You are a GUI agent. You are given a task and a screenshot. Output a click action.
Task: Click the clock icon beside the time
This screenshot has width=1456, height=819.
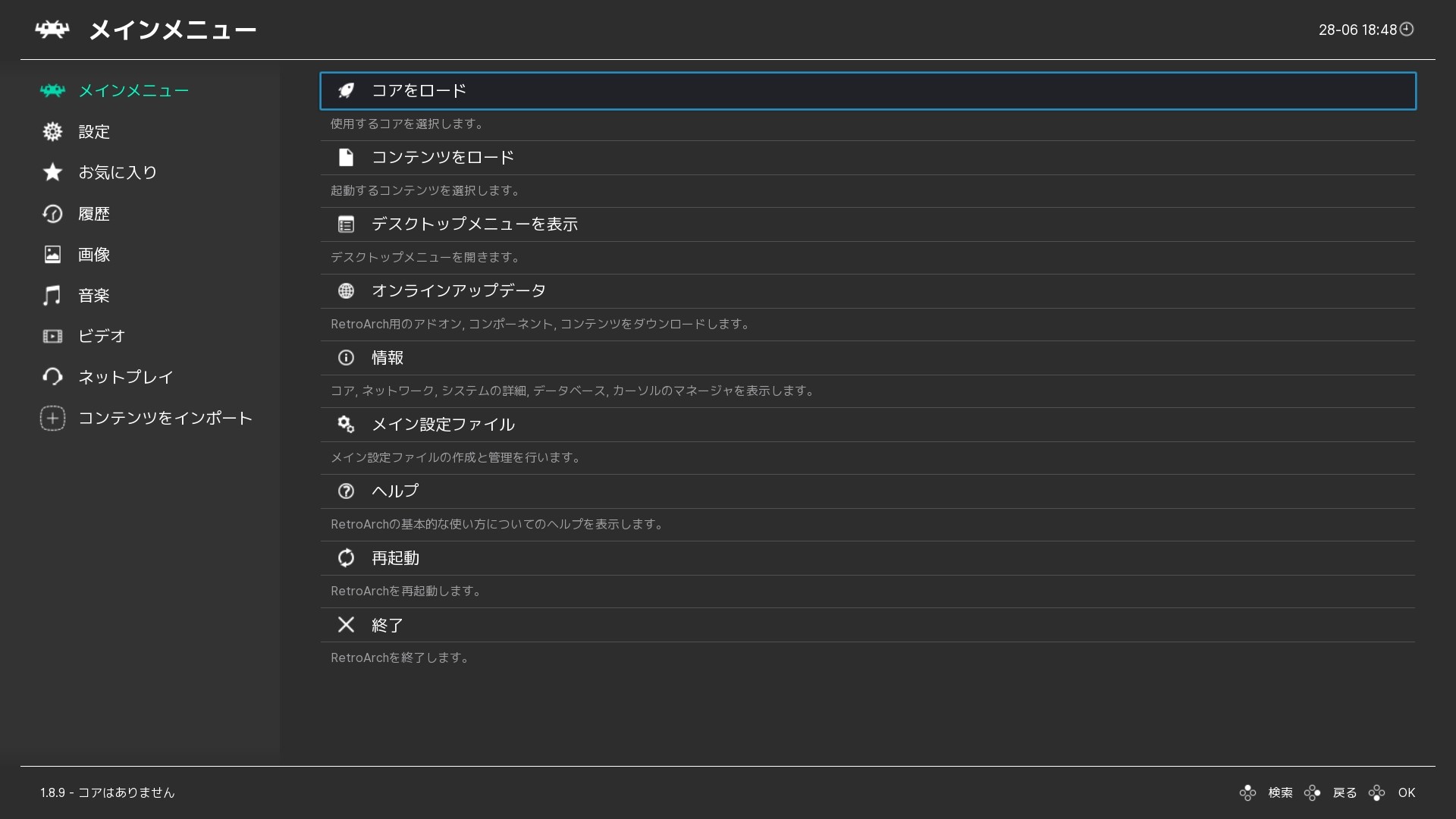1407,30
